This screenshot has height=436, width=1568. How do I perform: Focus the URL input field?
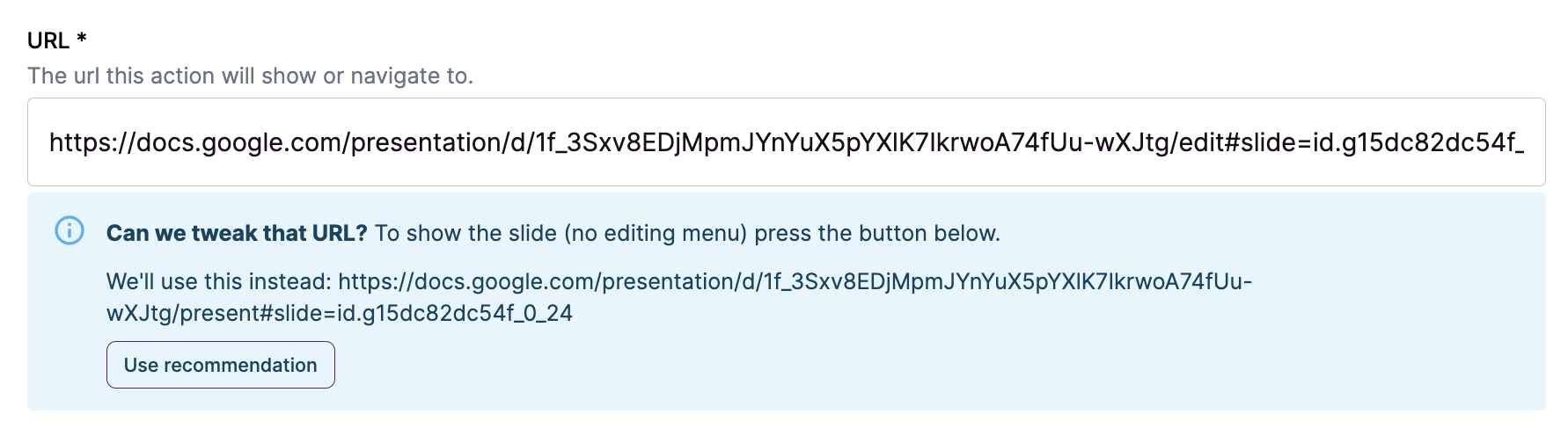coord(786,142)
